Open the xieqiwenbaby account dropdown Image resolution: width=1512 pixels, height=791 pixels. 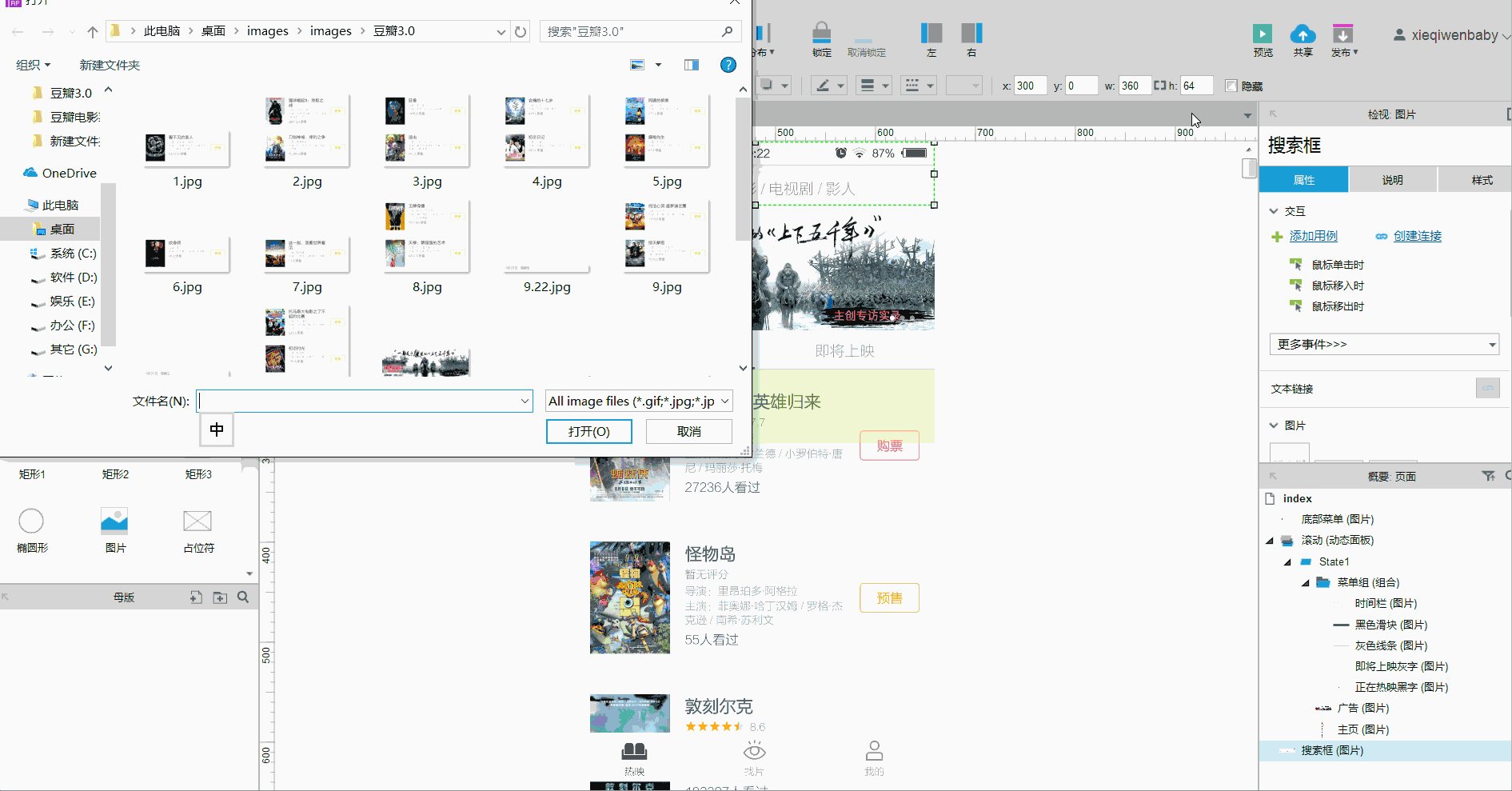click(1451, 35)
